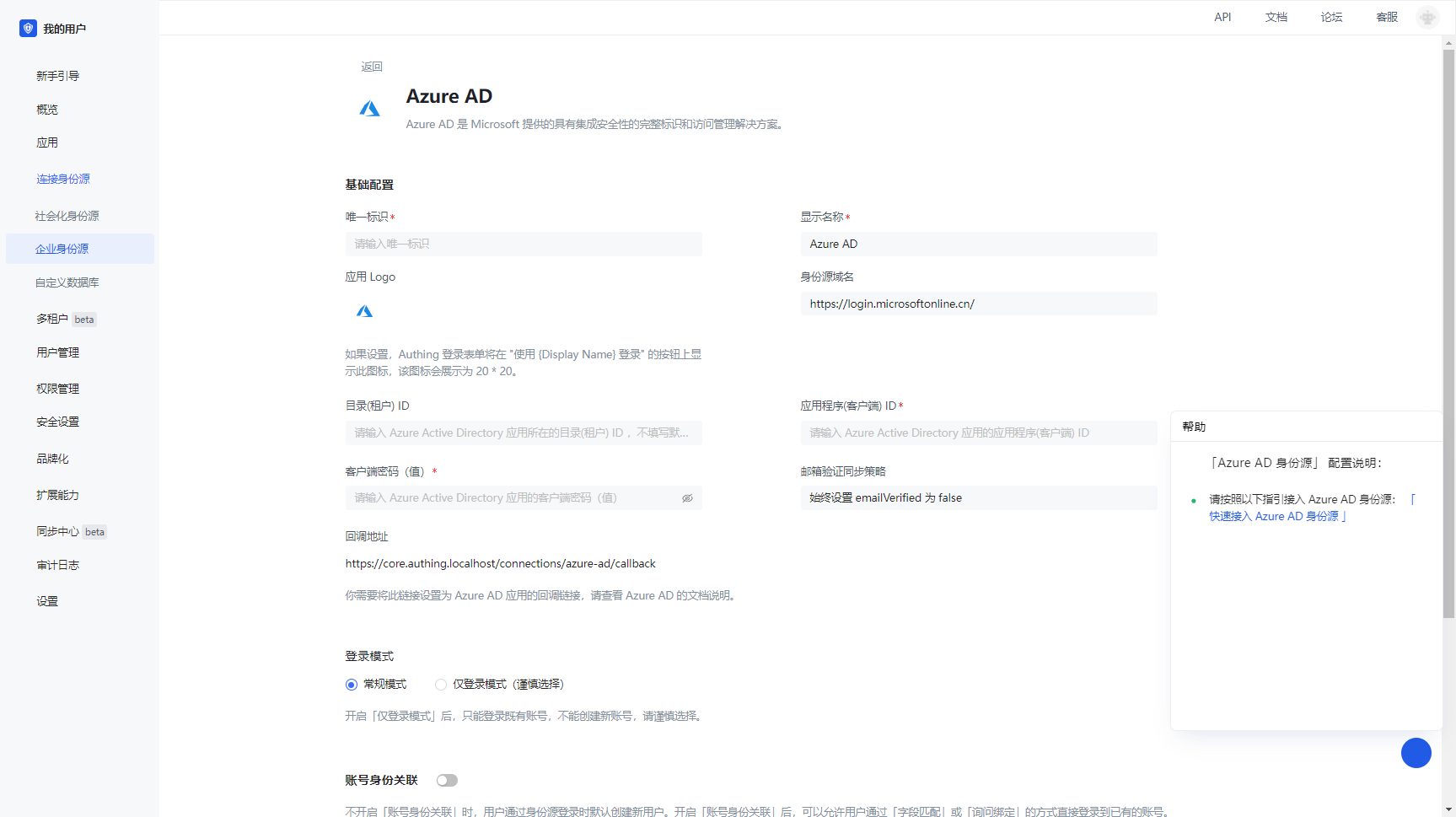Click the blue floating circle button
This screenshot has height=817, width=1456.
(x=1416, y=752)
